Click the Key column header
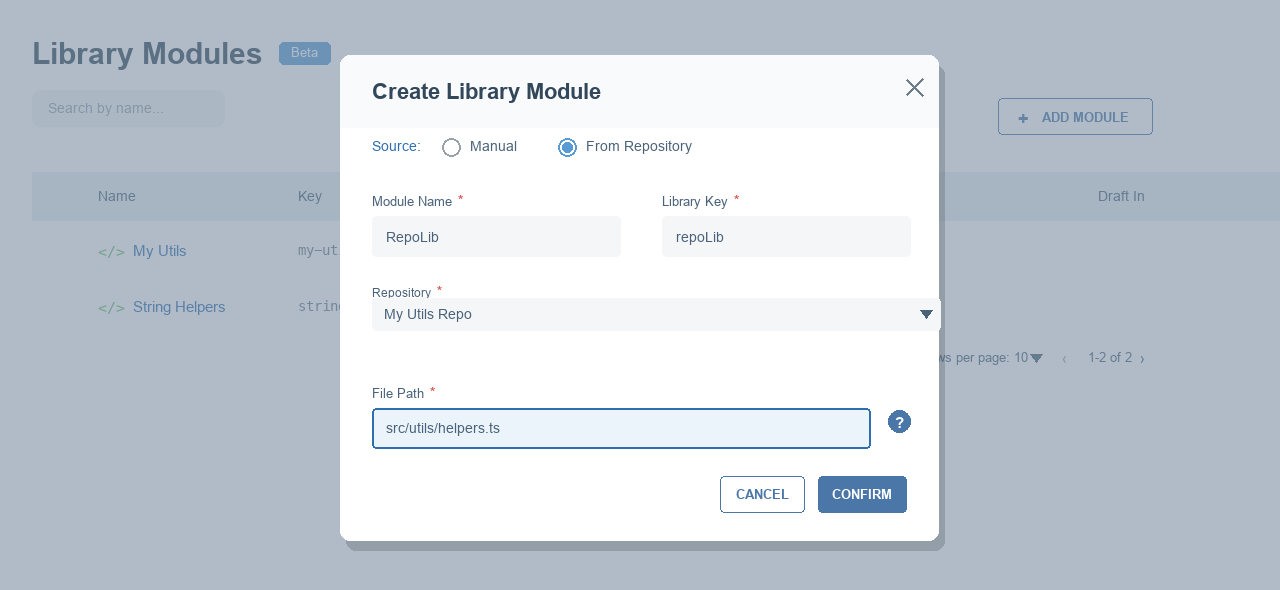 [x=310, y=196]
